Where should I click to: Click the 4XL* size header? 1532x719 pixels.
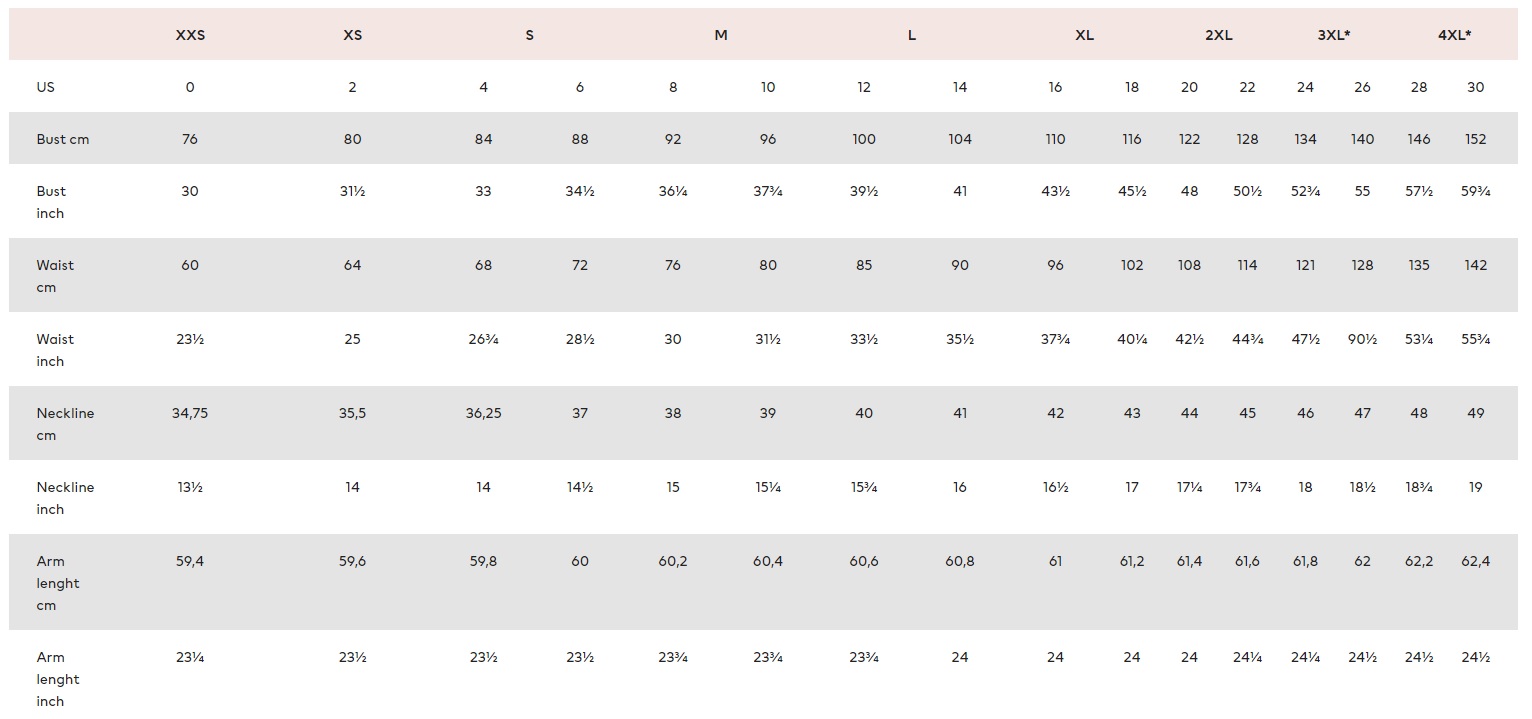[1454, 35]
